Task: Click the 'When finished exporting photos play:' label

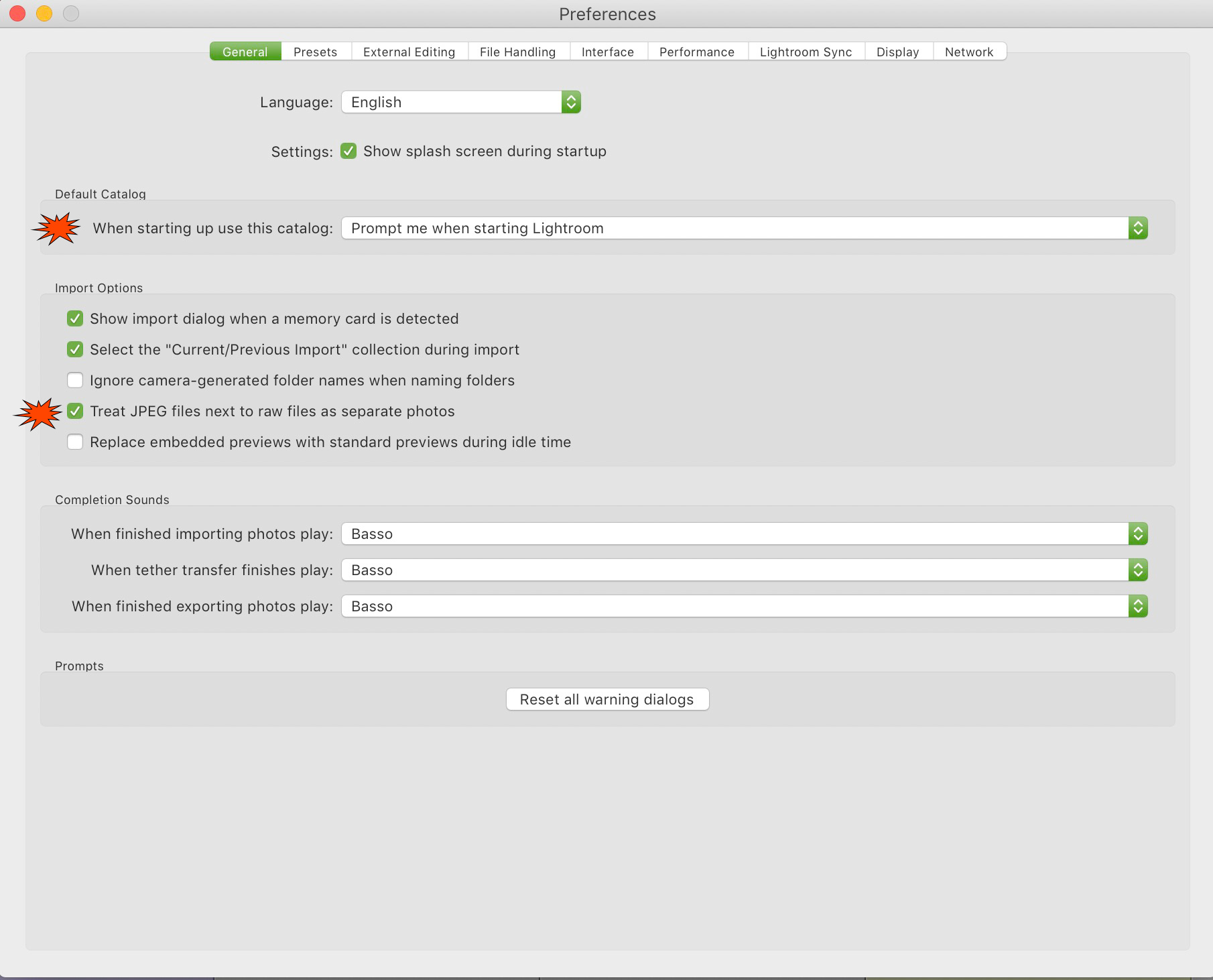Action: [202, 606]
